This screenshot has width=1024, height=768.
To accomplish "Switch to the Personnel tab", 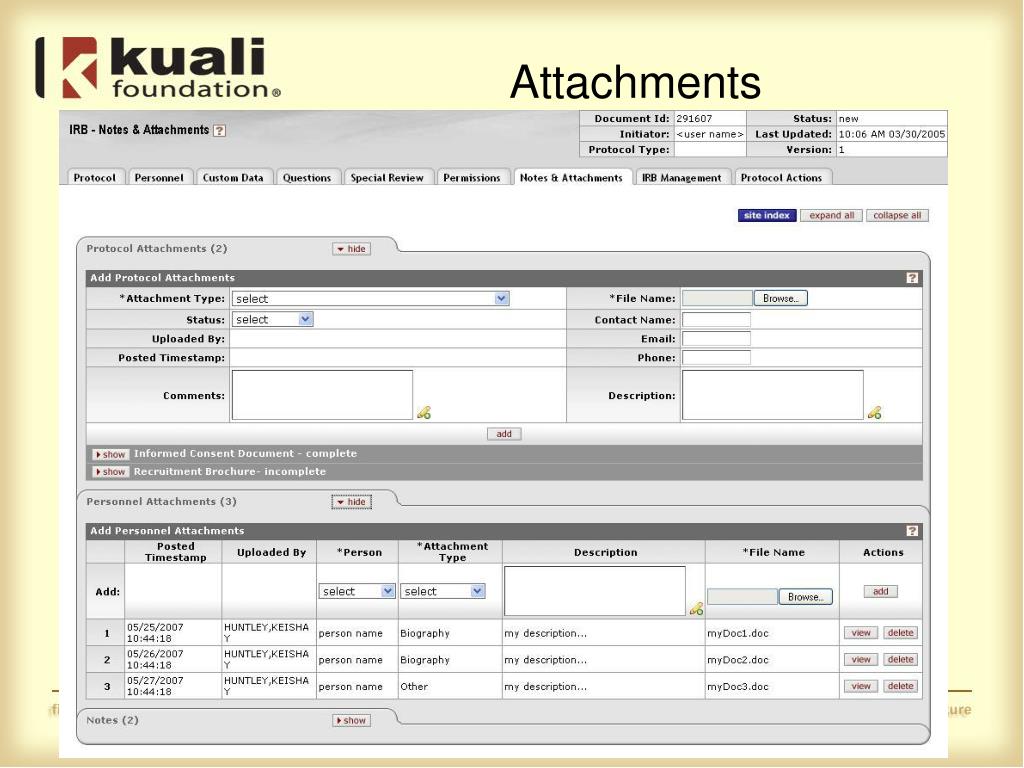I will point(159,178).
